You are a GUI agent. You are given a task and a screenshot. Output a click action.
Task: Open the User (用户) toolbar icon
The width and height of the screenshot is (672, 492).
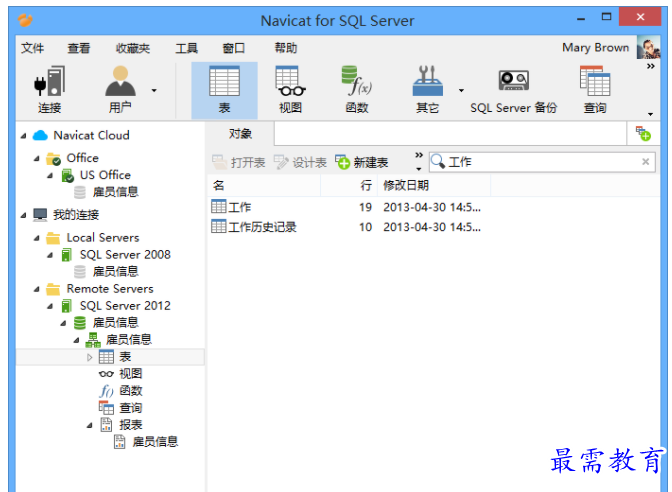120,81
